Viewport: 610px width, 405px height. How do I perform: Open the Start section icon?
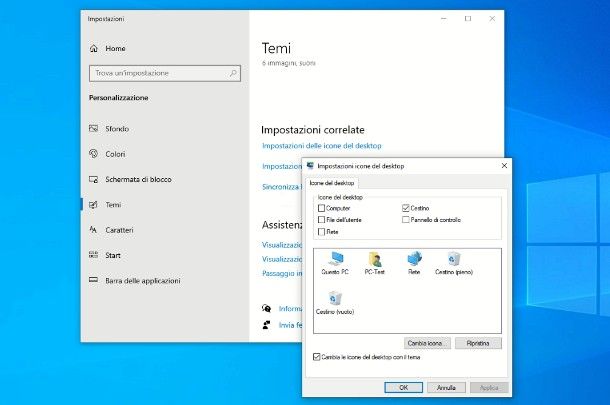click(93, 255)
